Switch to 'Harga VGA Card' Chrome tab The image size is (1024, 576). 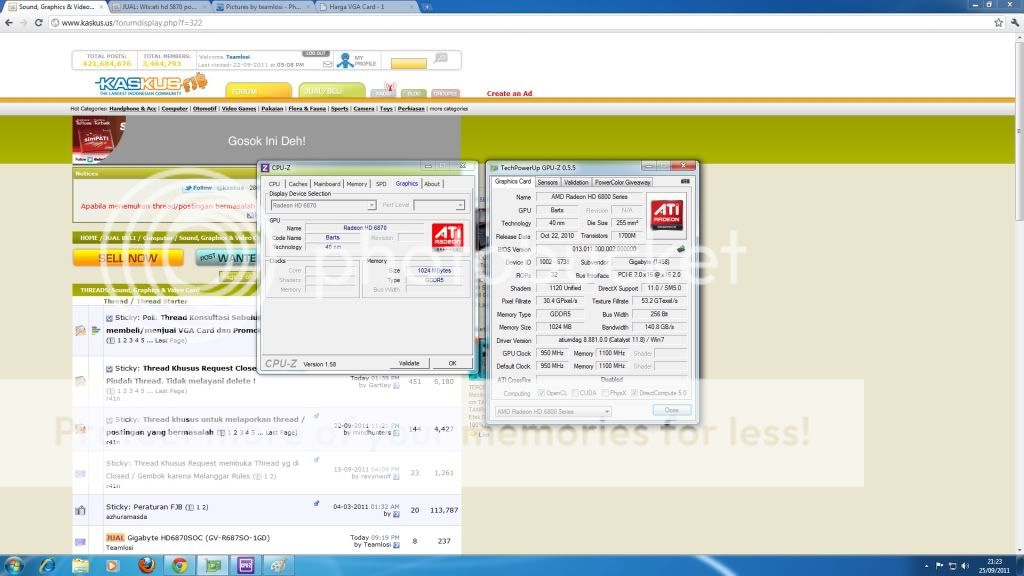pos(367,7)
